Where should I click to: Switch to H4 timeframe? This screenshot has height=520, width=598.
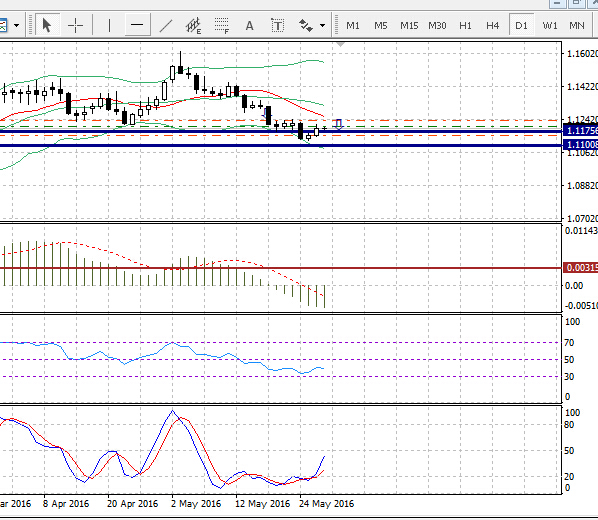[x=493, y=26]
